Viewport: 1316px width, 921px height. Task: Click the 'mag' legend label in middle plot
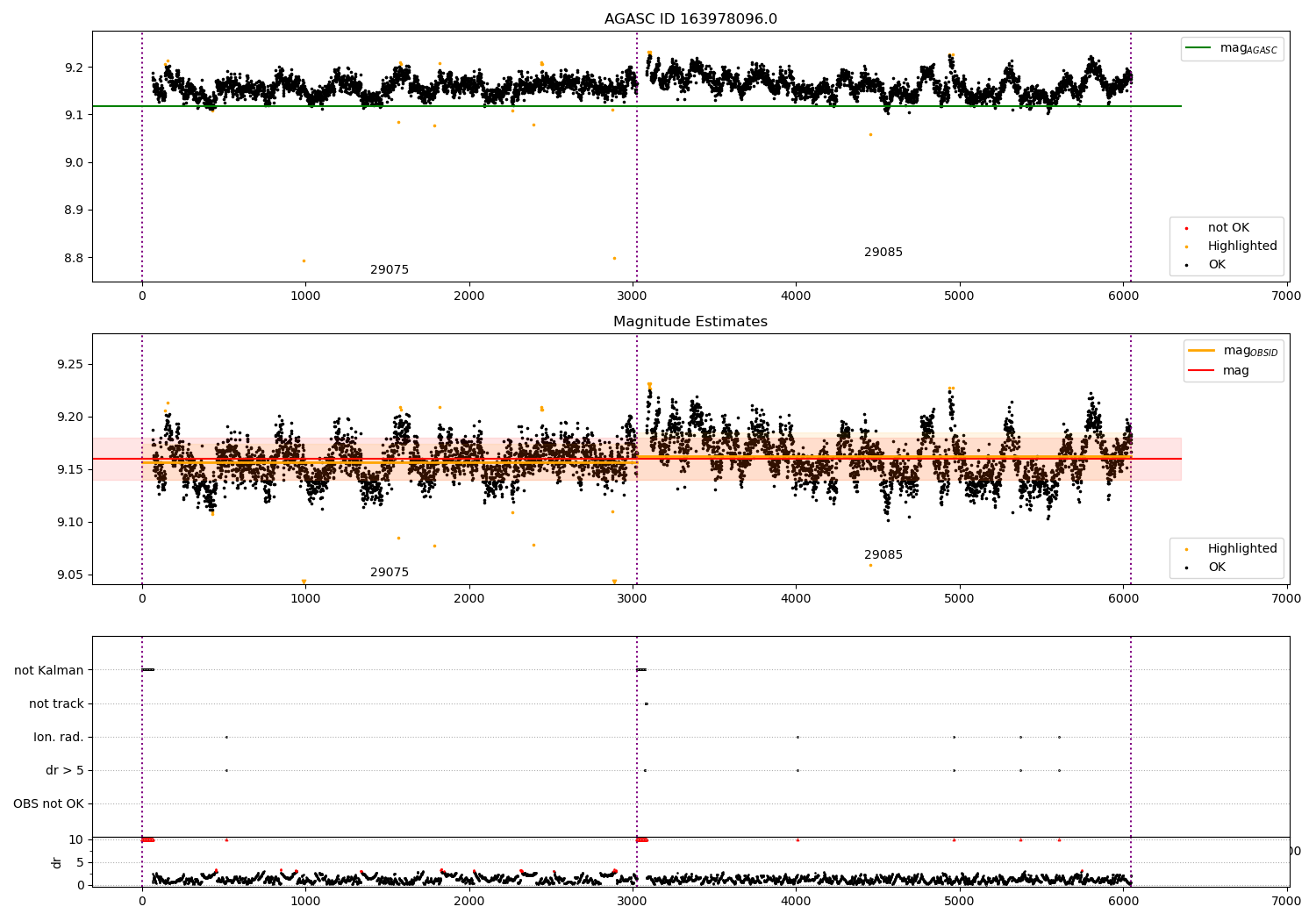1236,371
